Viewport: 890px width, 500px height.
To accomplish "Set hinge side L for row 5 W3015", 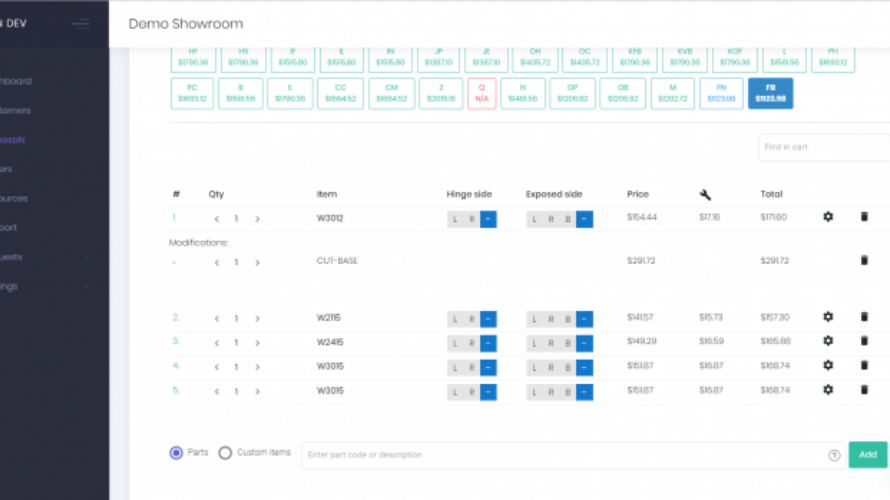I will tap(455, 392).
